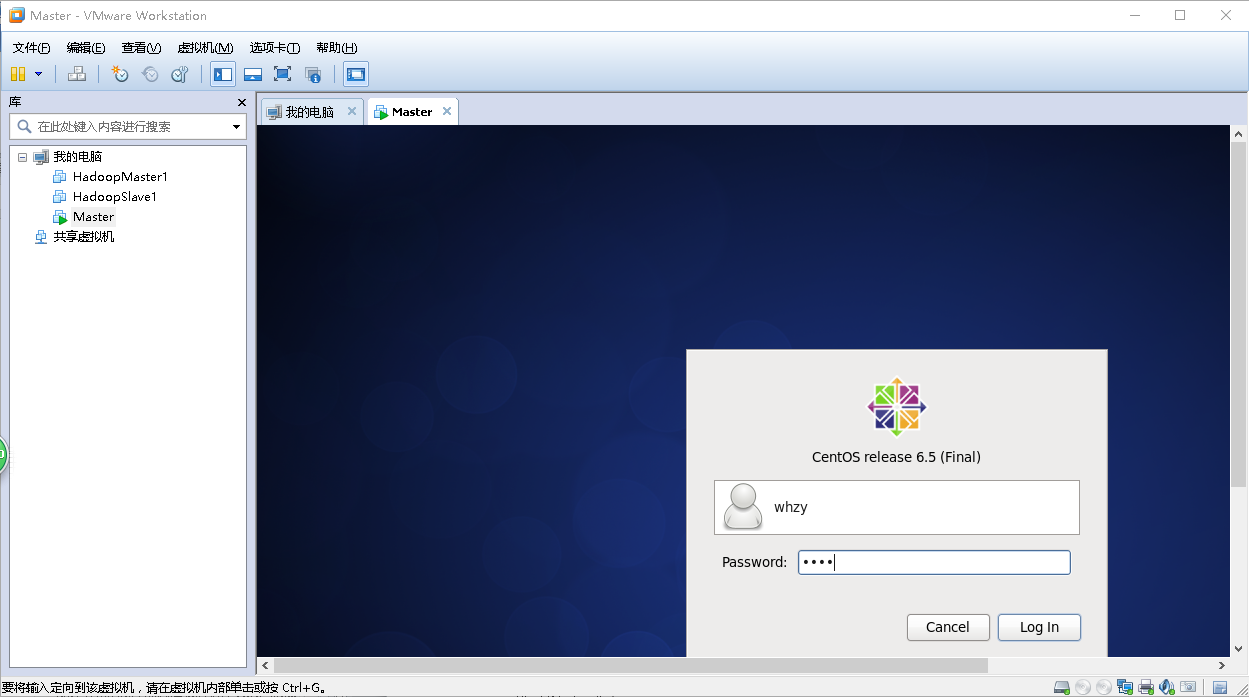Open the power options dropdown arrow
The image size is (1249, 697).
[39, 74]
